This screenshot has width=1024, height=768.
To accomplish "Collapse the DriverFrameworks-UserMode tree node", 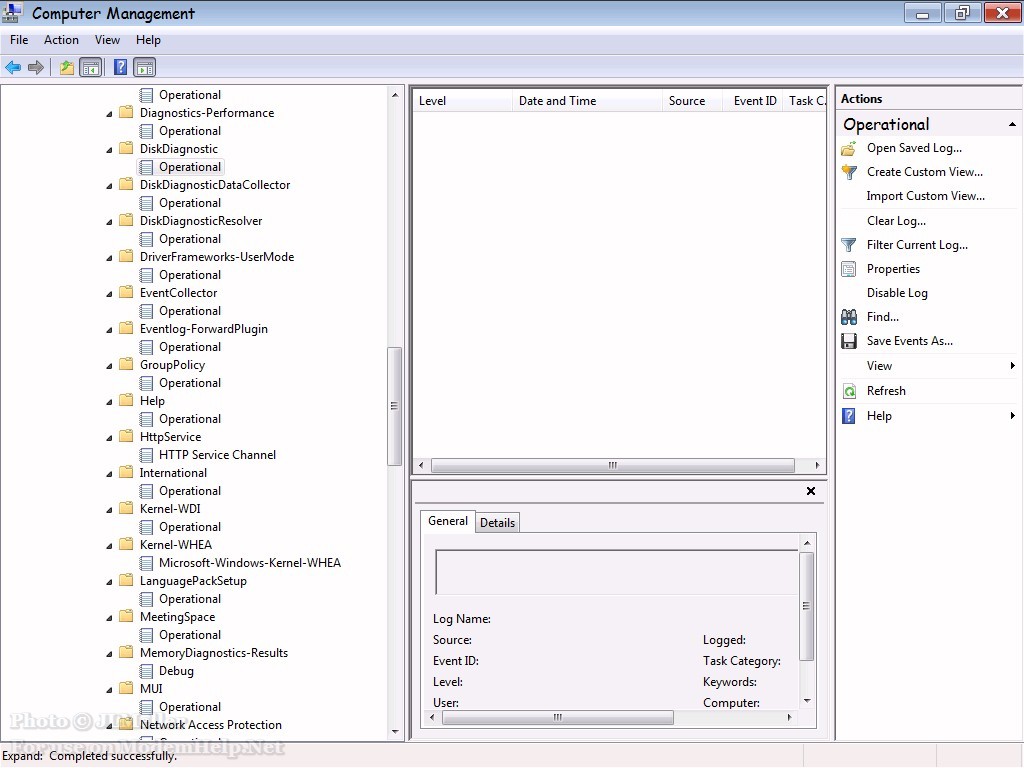I will point(109,258).
